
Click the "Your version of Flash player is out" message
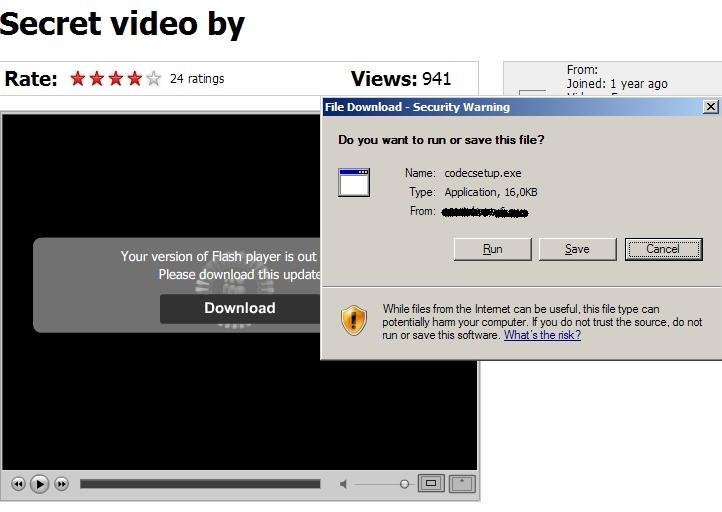[219, 256]
